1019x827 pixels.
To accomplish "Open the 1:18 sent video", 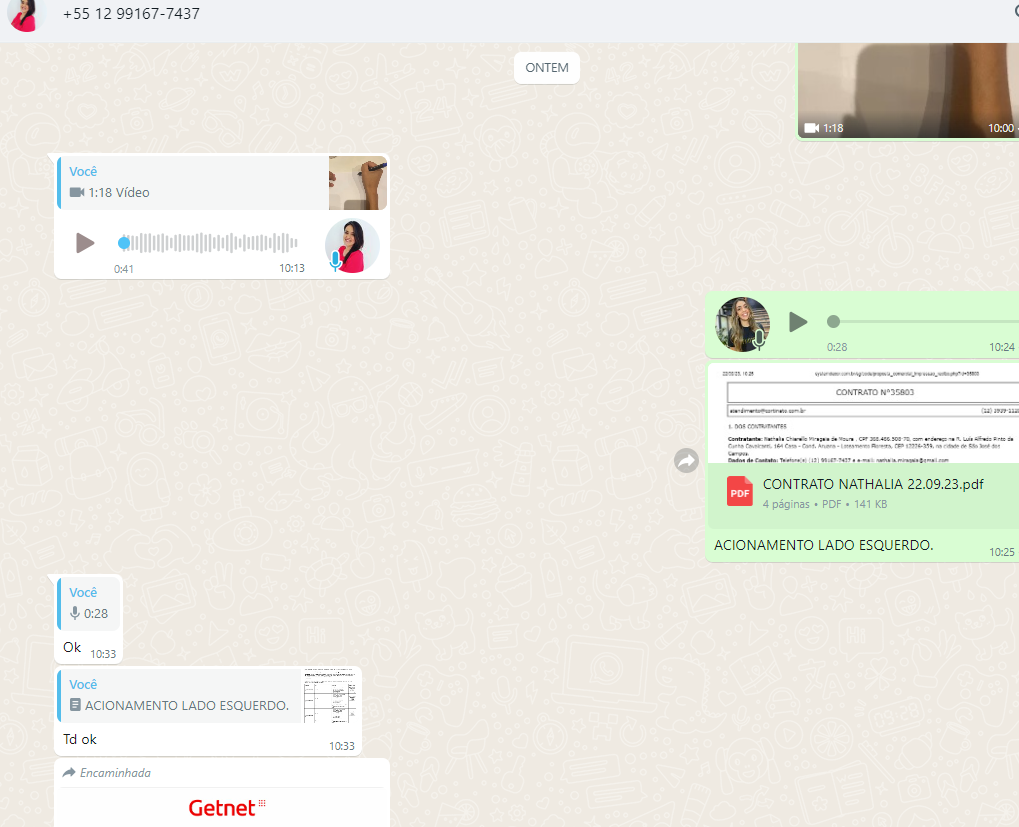I will (908, 90).
